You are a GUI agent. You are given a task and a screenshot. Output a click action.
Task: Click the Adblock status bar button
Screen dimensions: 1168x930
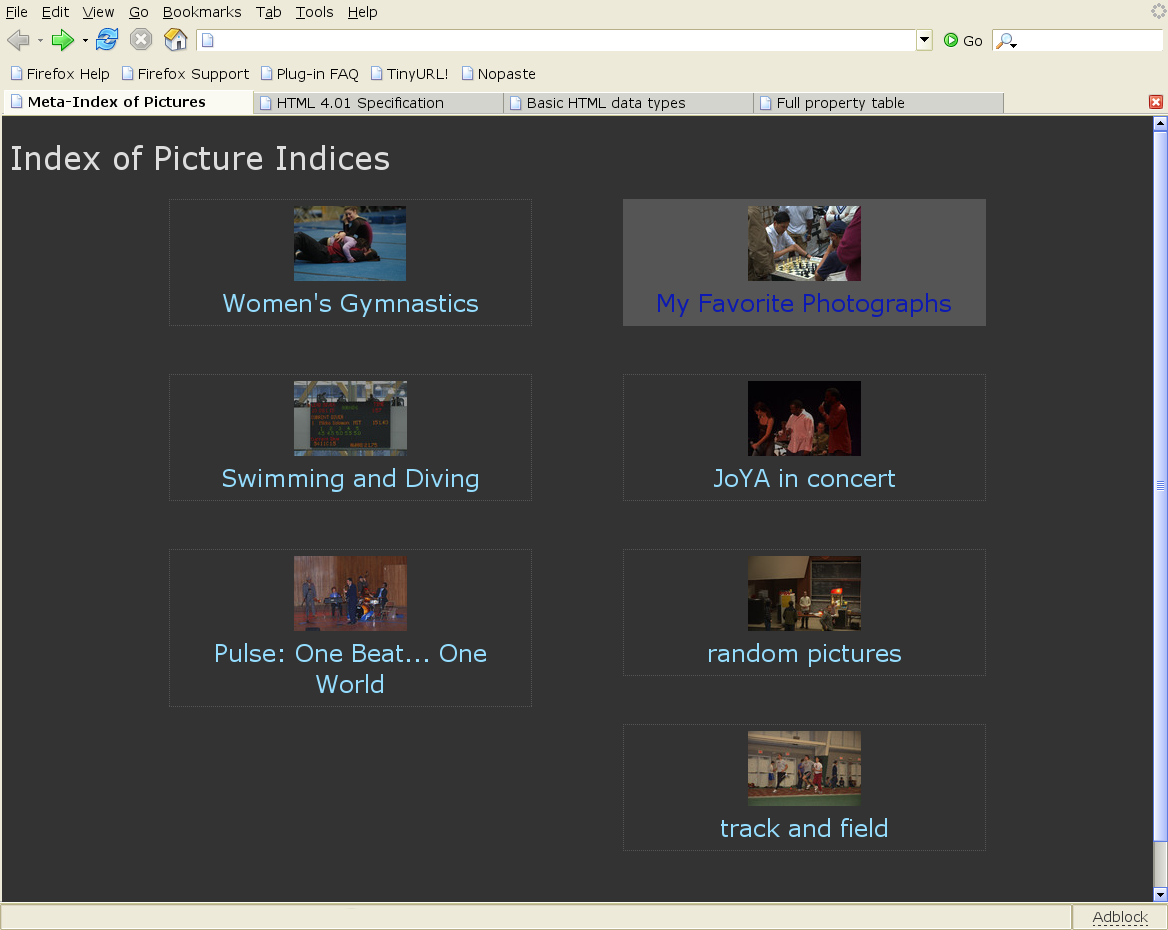pos(1119,917)
